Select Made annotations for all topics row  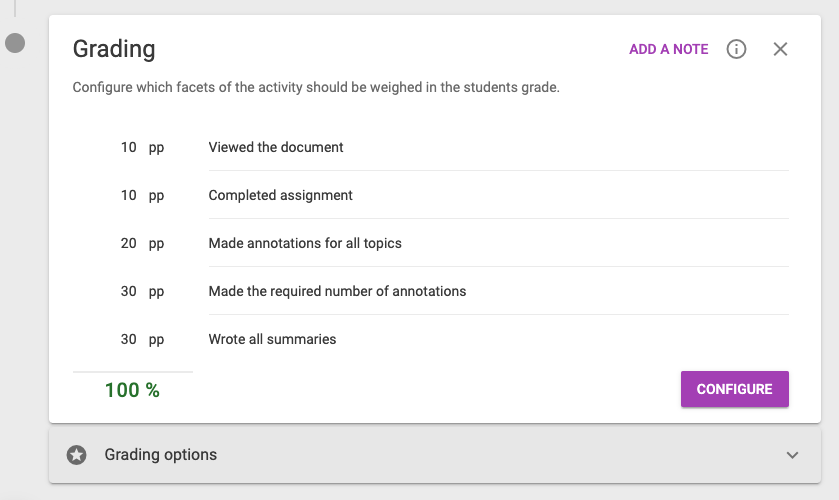(431, 243)
